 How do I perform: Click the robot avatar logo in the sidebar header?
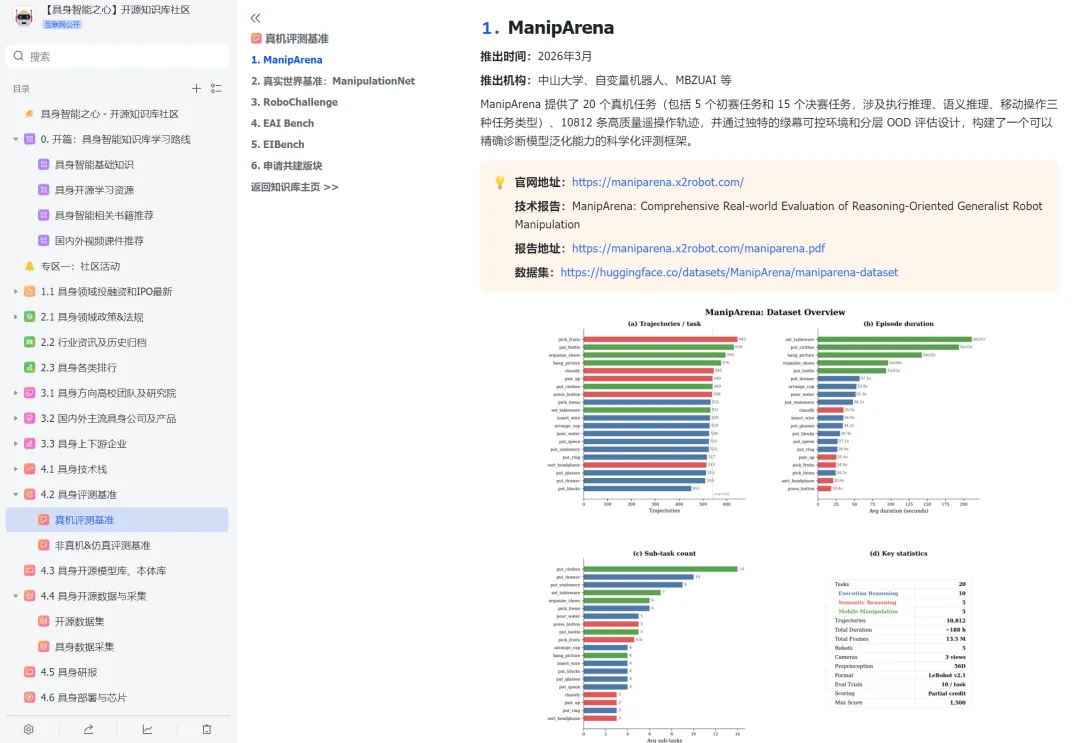23,16
